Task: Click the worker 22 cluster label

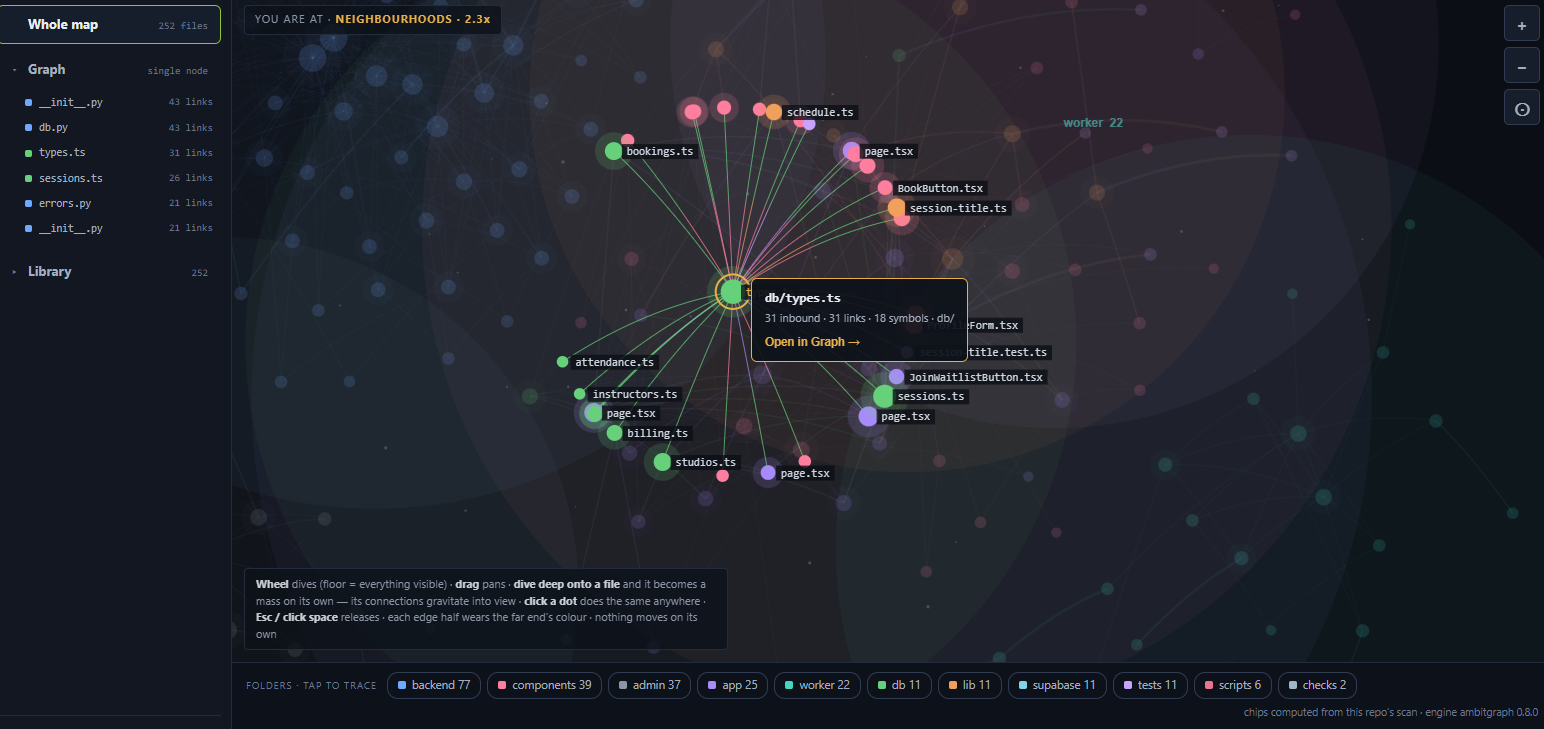Action: 1093,123
